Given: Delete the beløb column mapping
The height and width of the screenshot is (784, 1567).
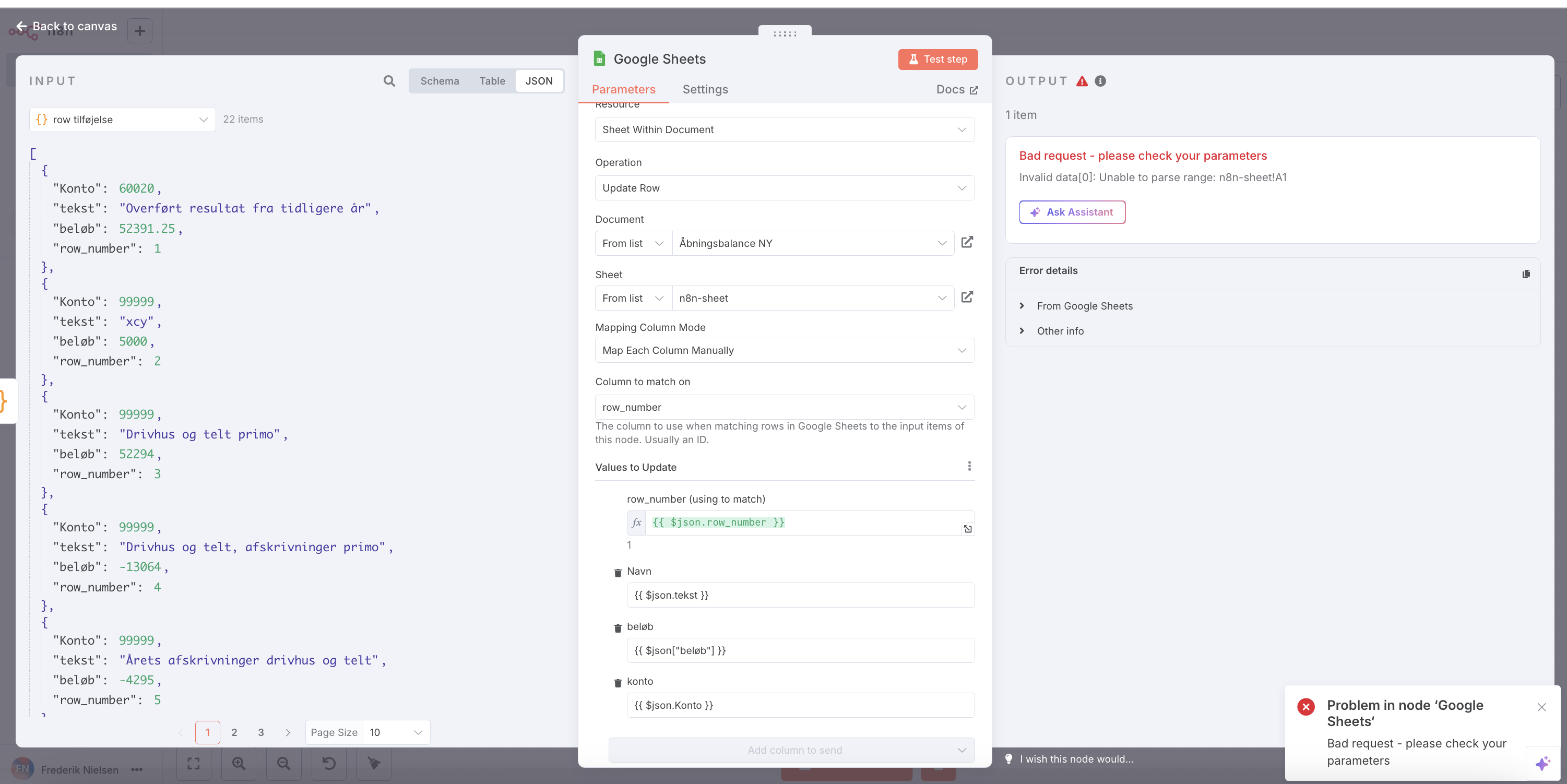Looking at the screenshot, I should [618, 628].
